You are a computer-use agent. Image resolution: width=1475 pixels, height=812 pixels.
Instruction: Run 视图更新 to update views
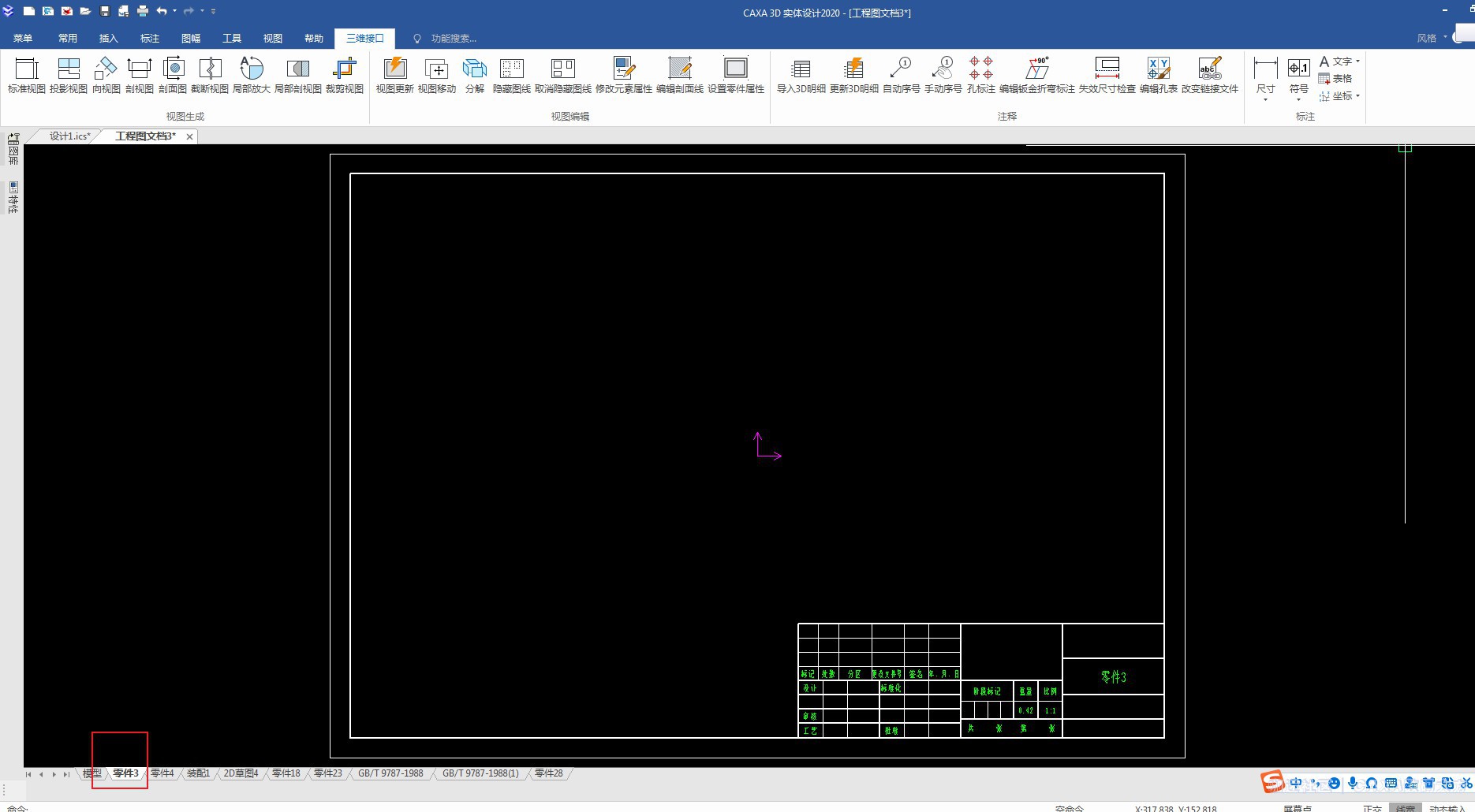(394, 75)
